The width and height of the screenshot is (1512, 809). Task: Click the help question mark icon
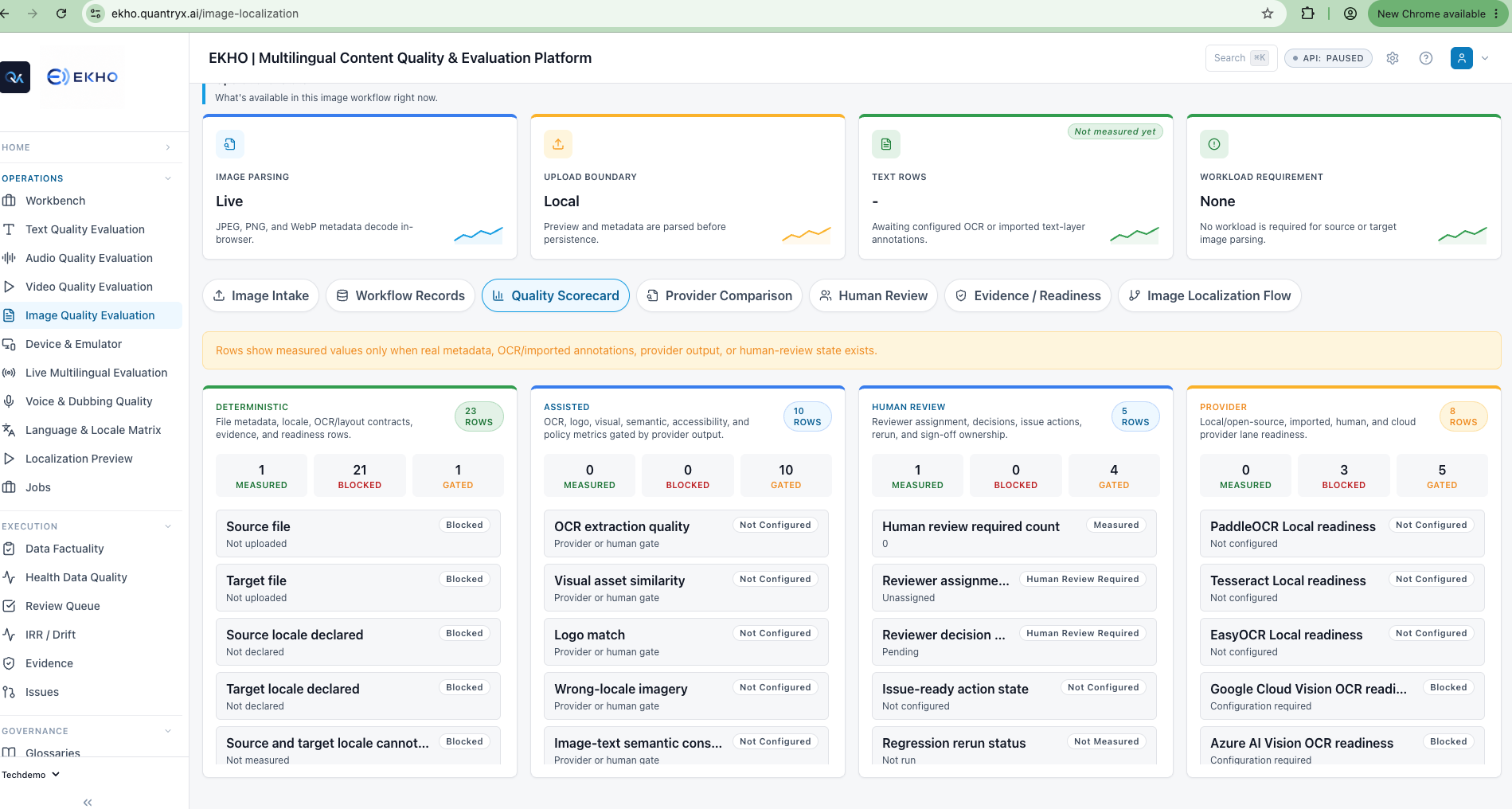click(x=1426, y=58)
